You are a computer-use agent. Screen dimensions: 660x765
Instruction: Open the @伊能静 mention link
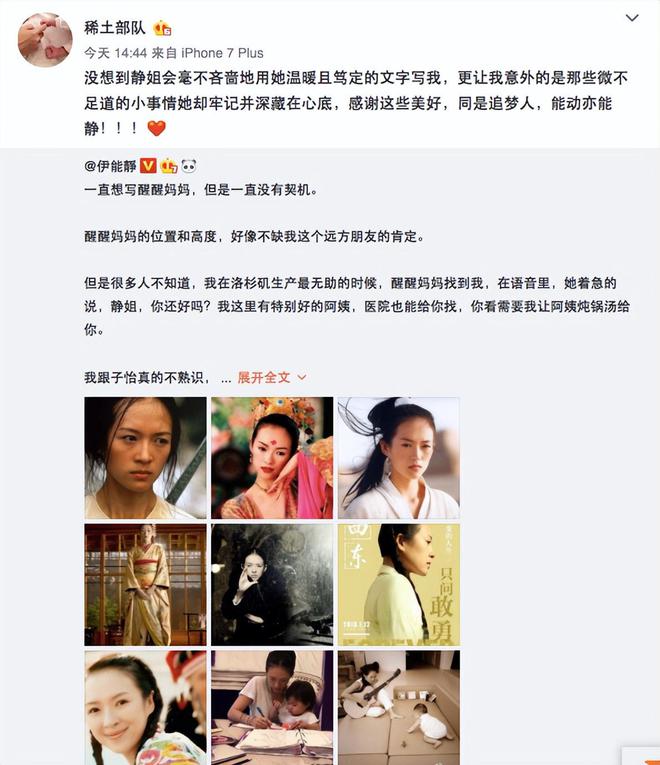pyautogui.click(x=110, y=166)
